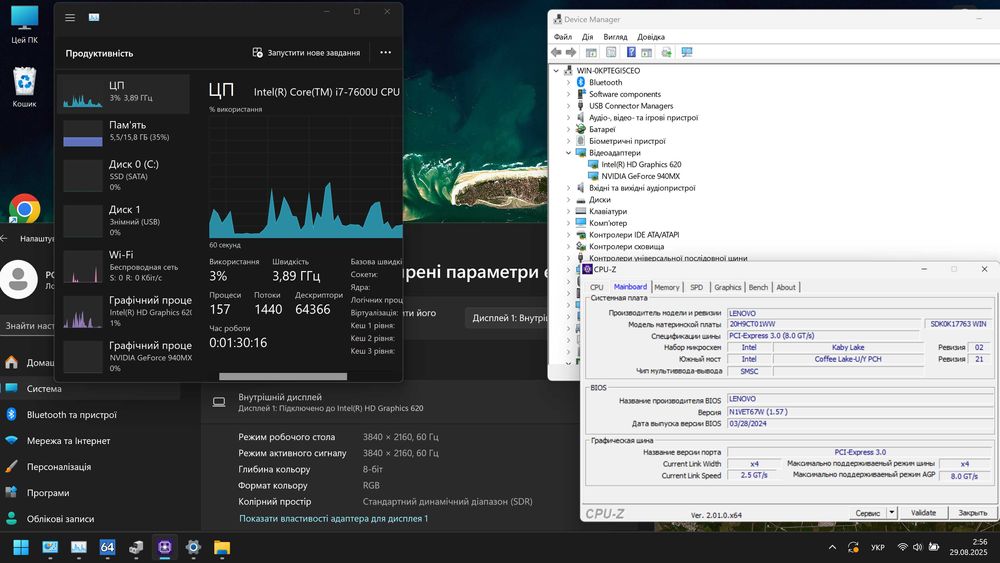
Task: Switch to the Graphics tab in CPU-Z
Action: pyautogui.click(x=727, y=287)
